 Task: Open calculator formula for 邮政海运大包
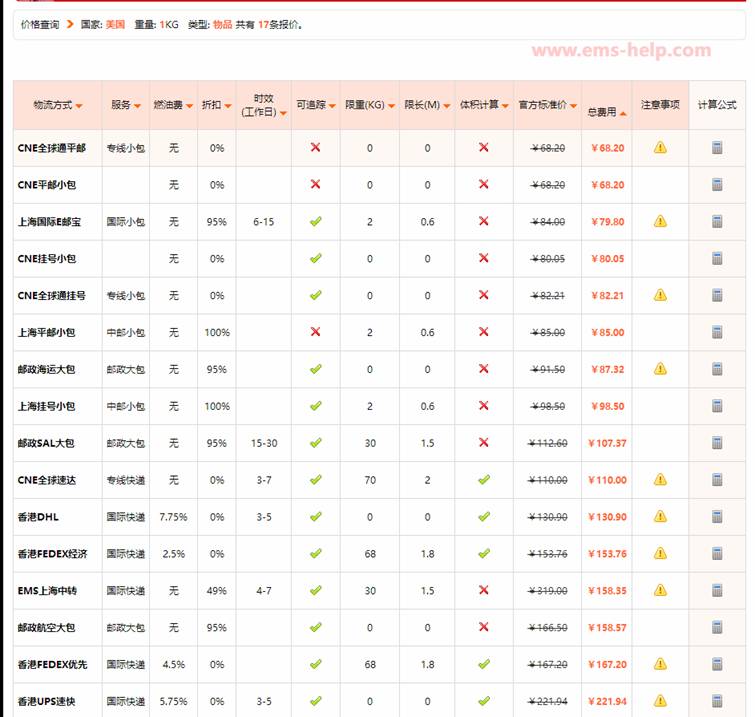717,369
